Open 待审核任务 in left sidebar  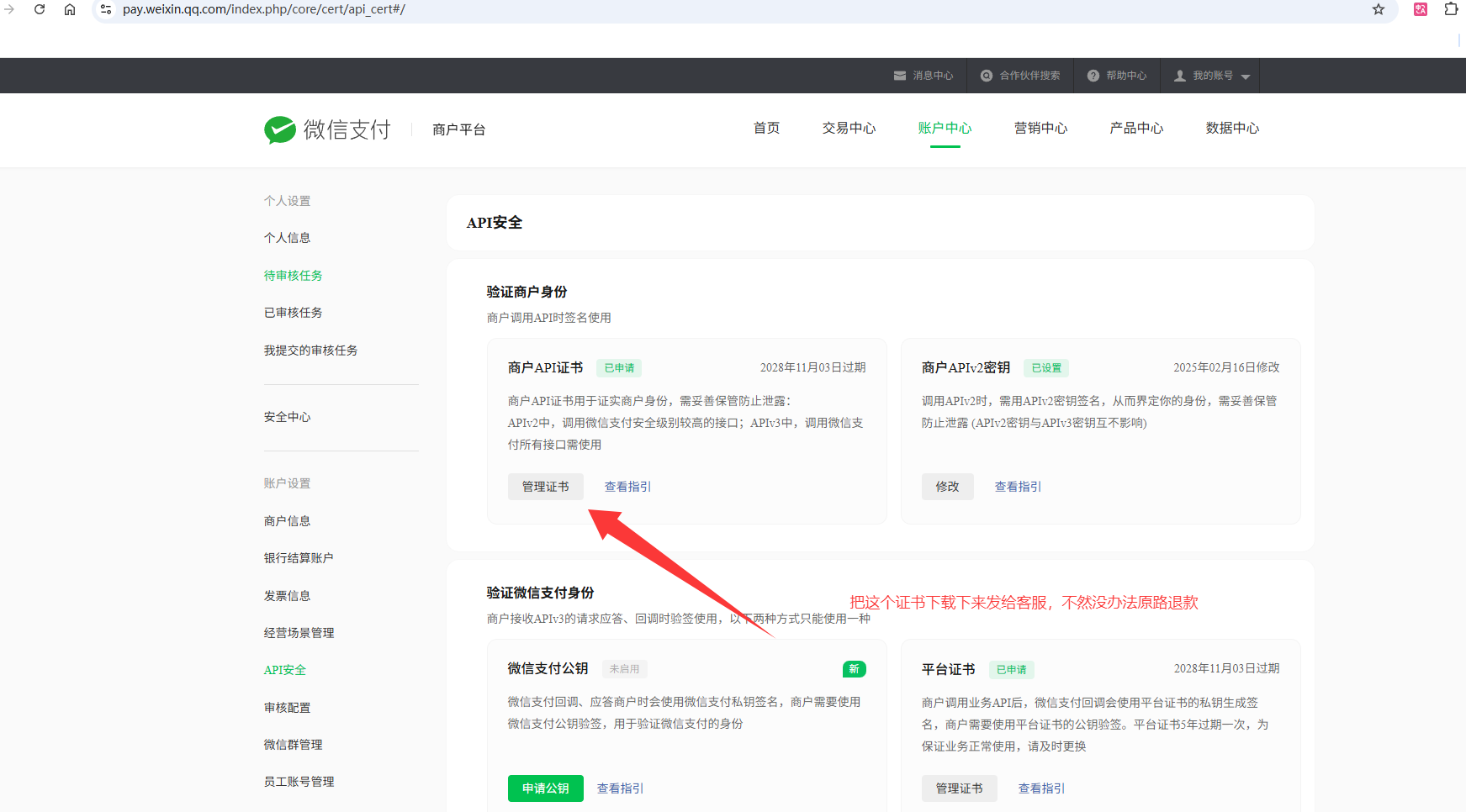coord(293,276)
